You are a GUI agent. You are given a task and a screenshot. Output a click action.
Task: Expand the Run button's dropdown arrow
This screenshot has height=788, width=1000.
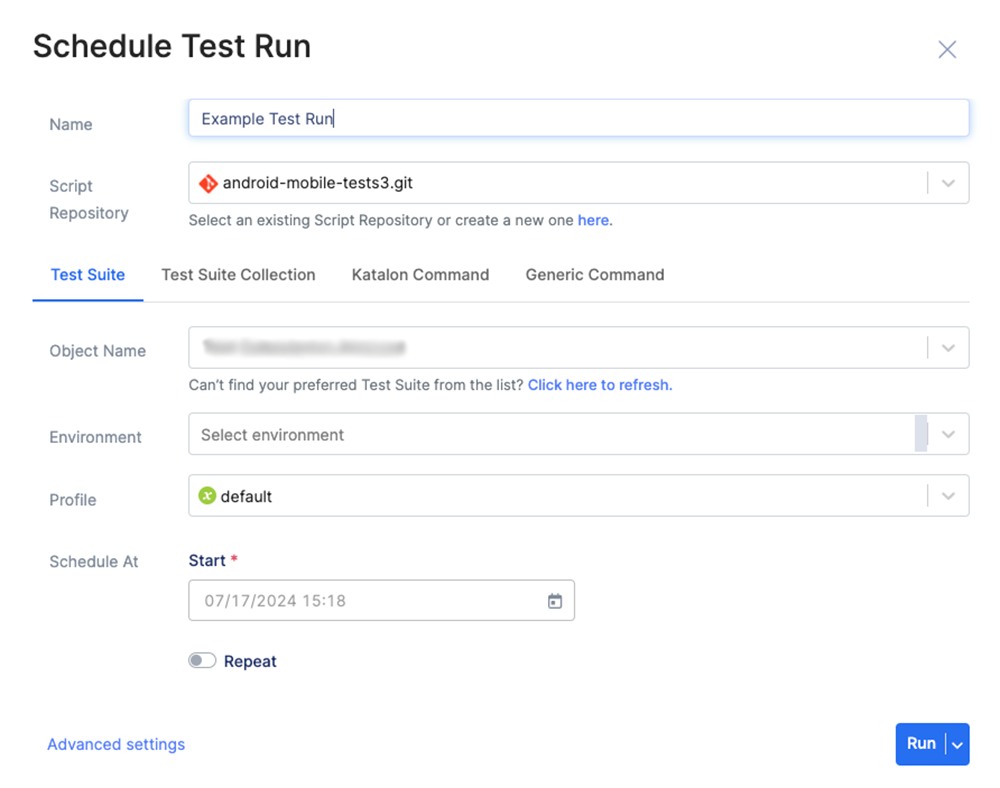click(x=956, y=744)
